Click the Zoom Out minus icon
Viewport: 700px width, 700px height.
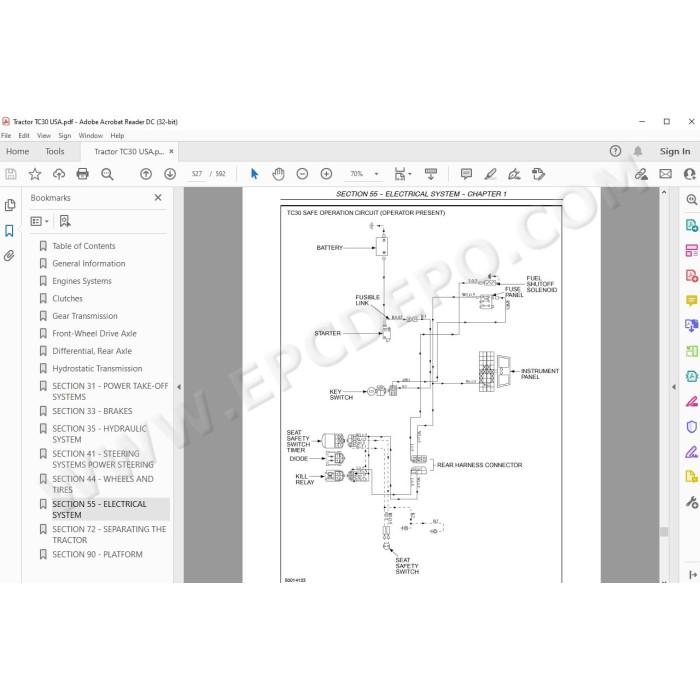[x=302, y=174]
